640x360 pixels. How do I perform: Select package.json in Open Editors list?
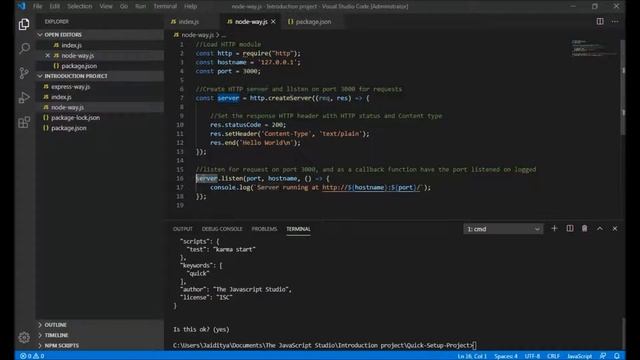tap(100, 66)
